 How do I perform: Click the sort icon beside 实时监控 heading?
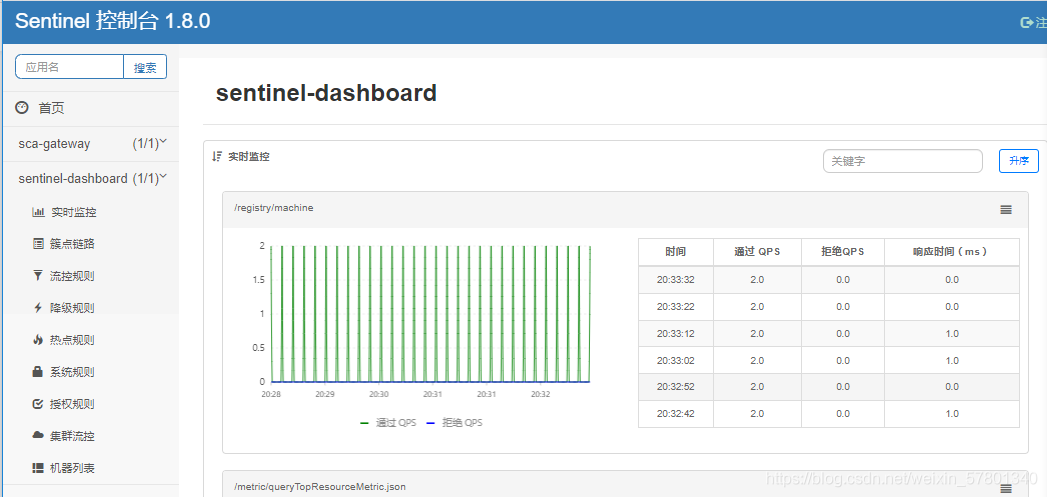pos(216,156)
